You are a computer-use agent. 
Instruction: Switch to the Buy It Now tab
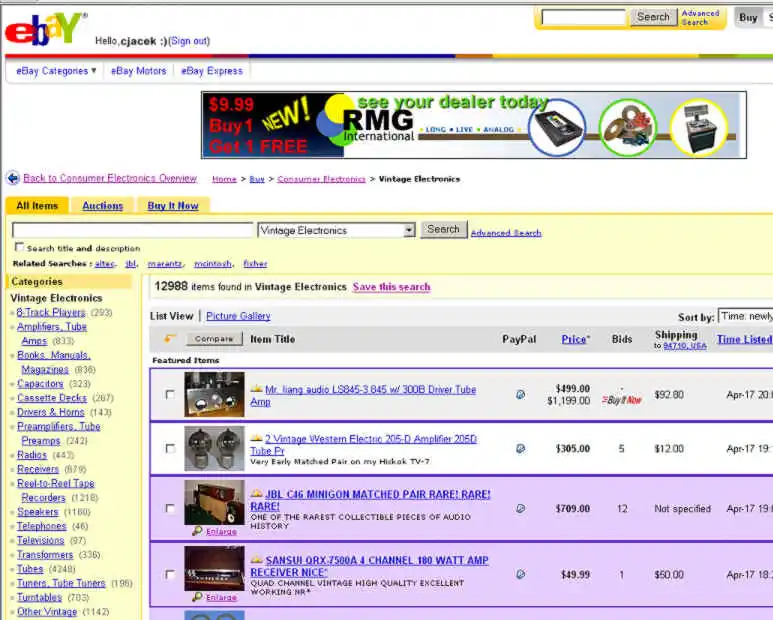(173, 206)
